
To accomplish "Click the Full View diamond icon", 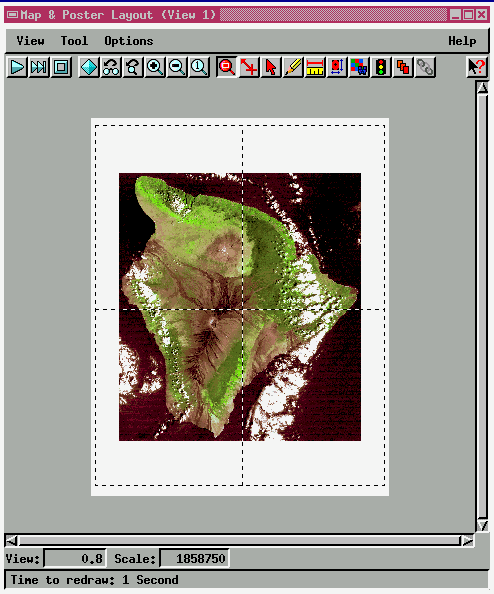I will (89, 67).
